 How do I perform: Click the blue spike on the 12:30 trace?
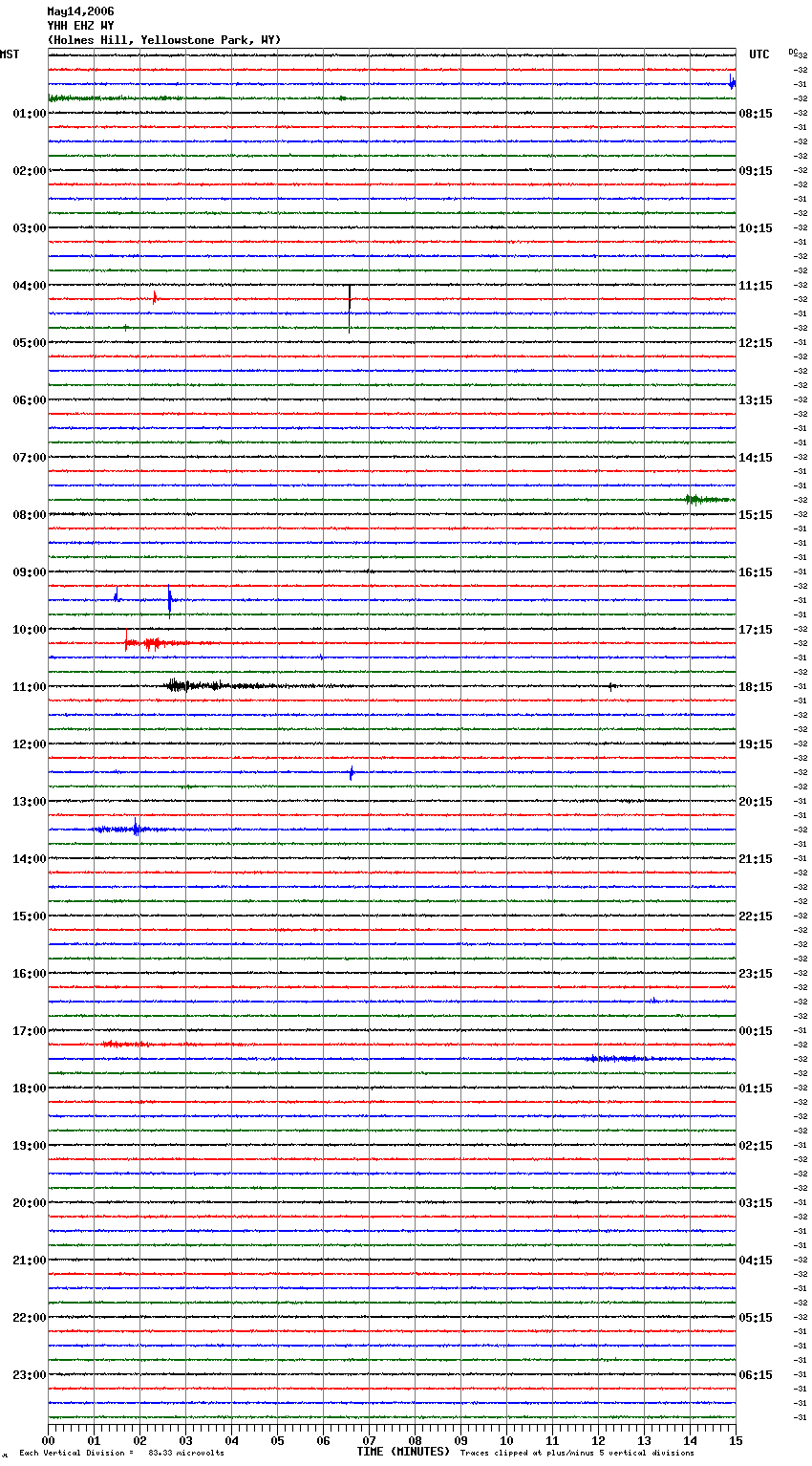351,772
